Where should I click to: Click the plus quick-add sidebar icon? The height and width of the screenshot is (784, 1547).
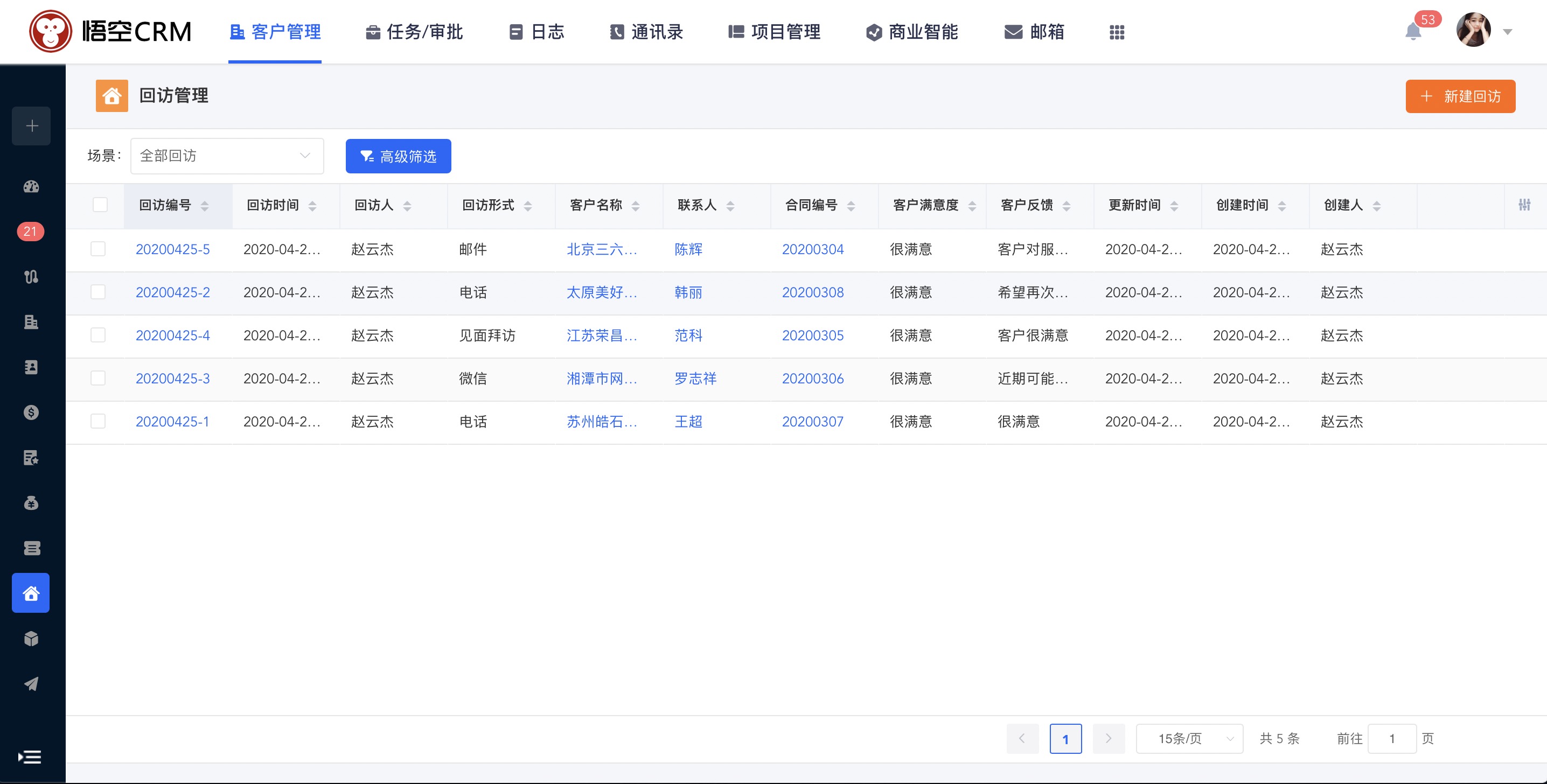[x=31, y=126]
